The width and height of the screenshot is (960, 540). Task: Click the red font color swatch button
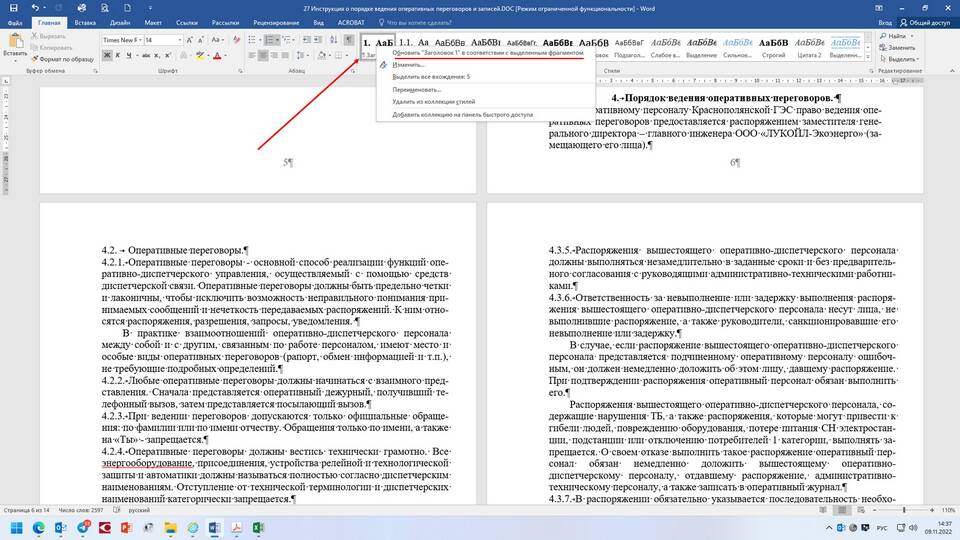coord(217,56)
